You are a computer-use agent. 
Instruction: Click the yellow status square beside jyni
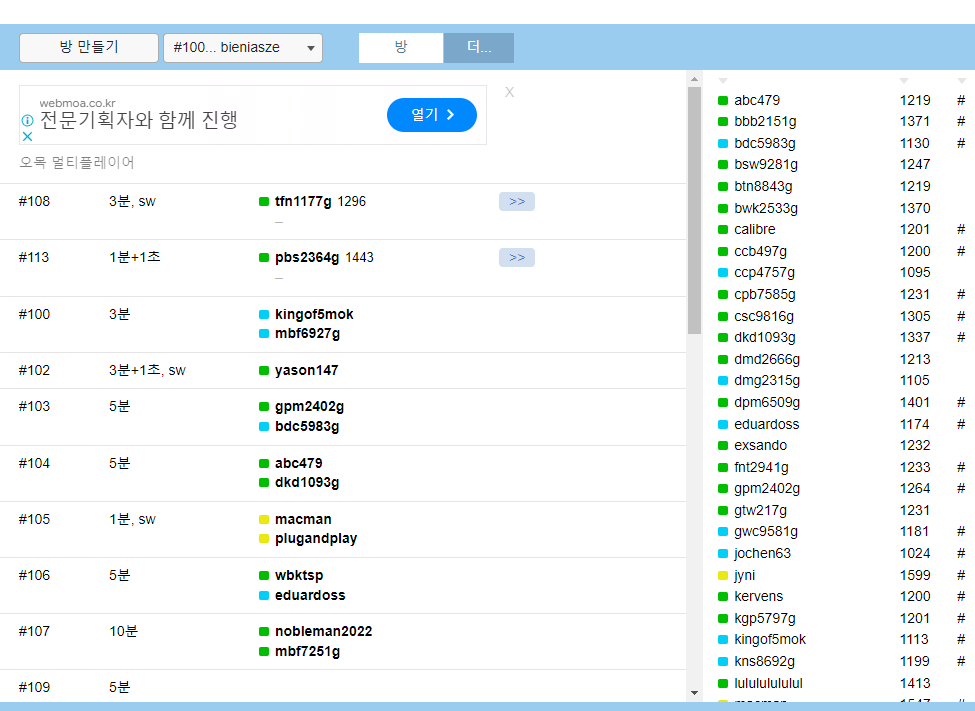click(x=723, y=575)
